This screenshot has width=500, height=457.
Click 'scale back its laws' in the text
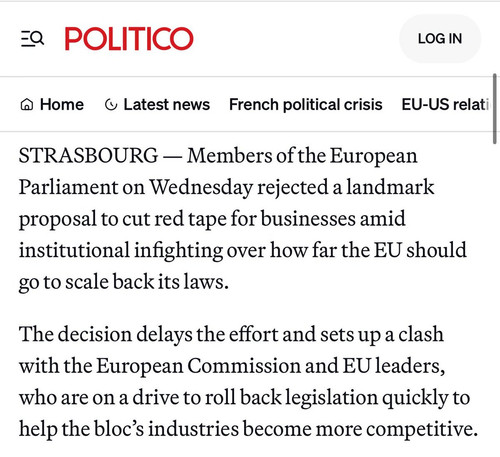pos(147,282)
